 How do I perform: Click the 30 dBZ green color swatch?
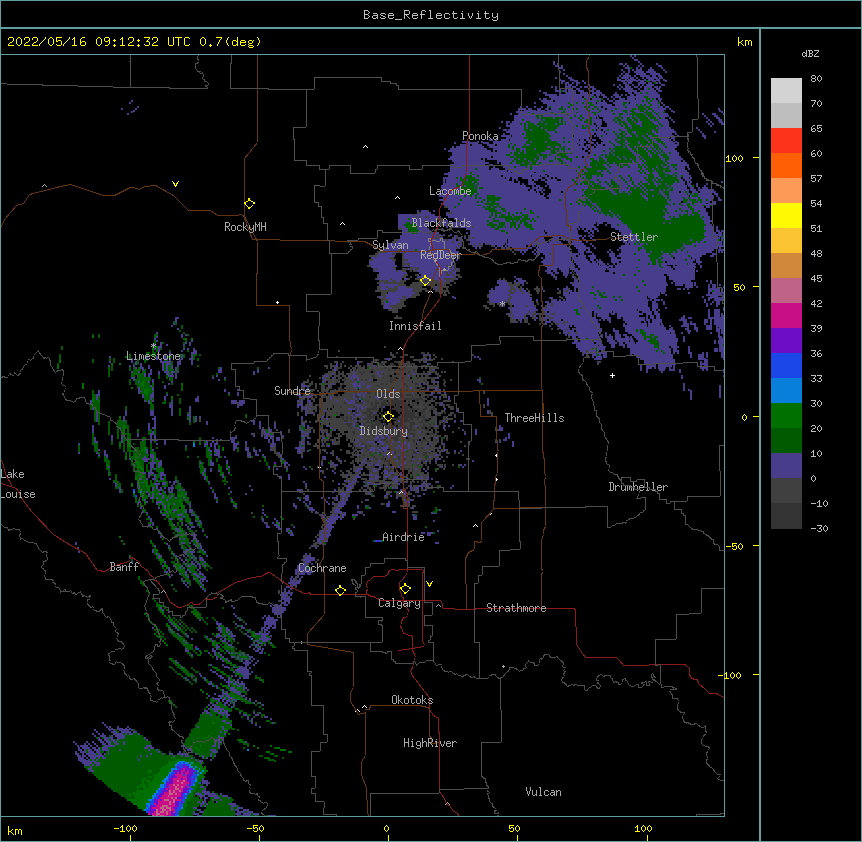tap(786, 416)
